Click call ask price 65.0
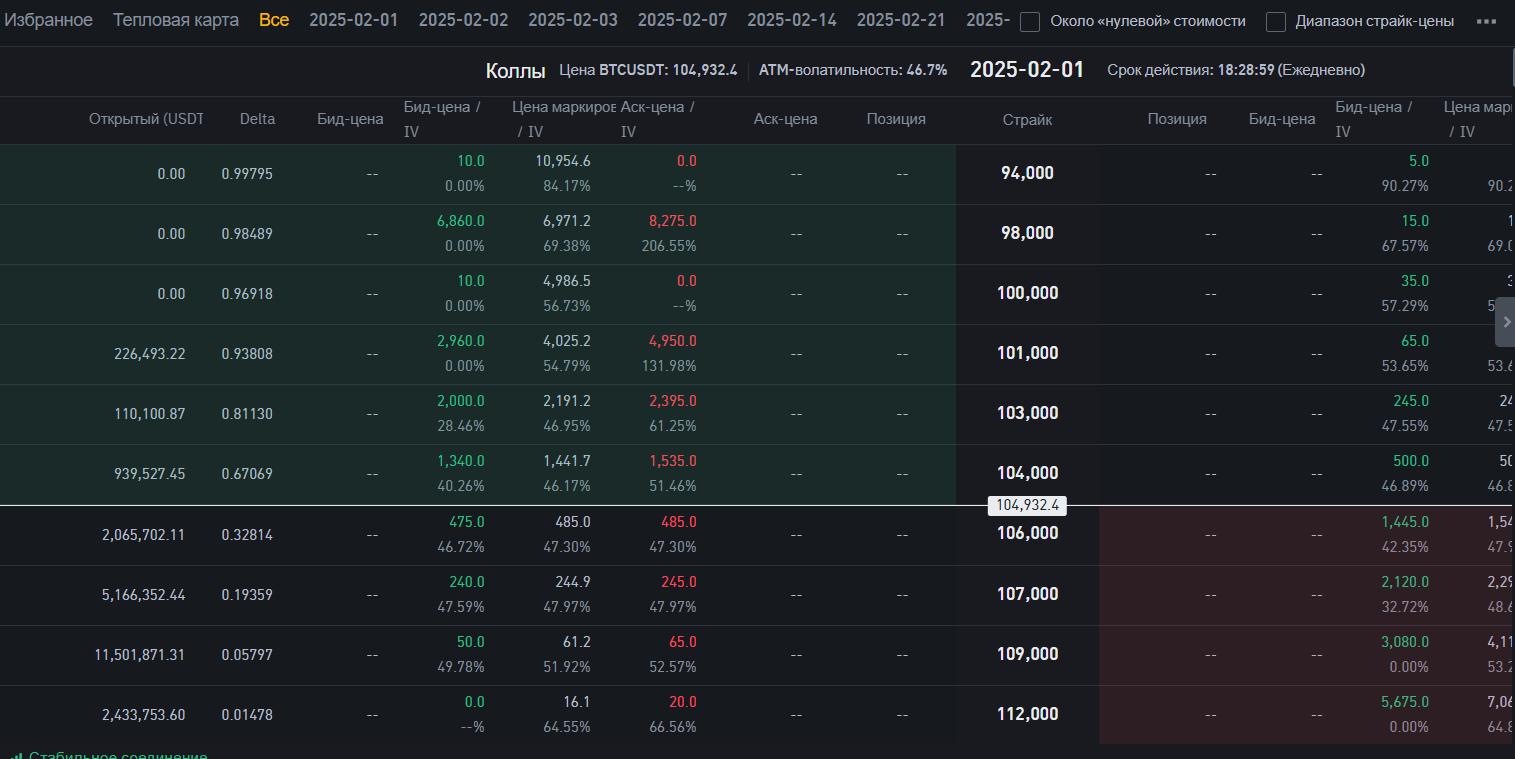Viewport: 1515px width, 759px height. point(683,642)
